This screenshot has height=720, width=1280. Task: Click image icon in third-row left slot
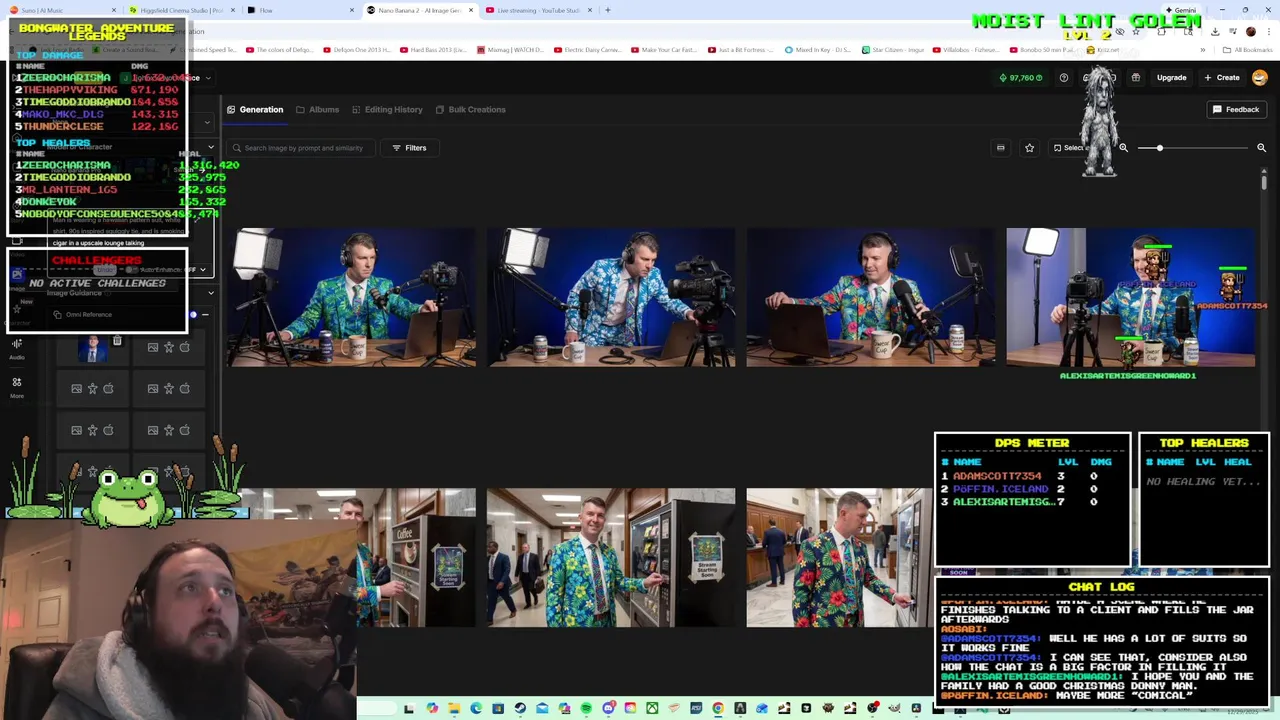pyautogui.click(x=76, y=430)
